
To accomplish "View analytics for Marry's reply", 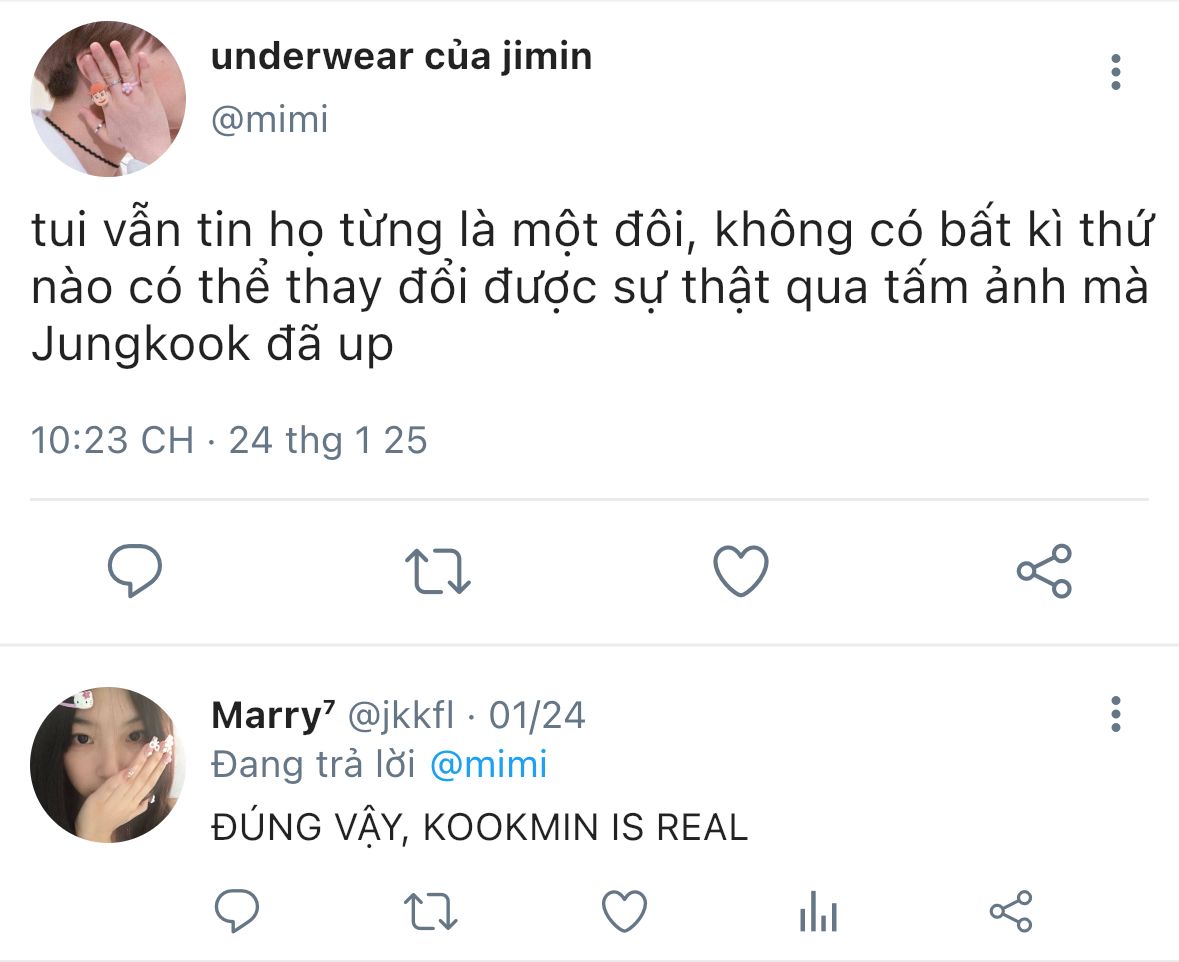I will click(818, 911).
